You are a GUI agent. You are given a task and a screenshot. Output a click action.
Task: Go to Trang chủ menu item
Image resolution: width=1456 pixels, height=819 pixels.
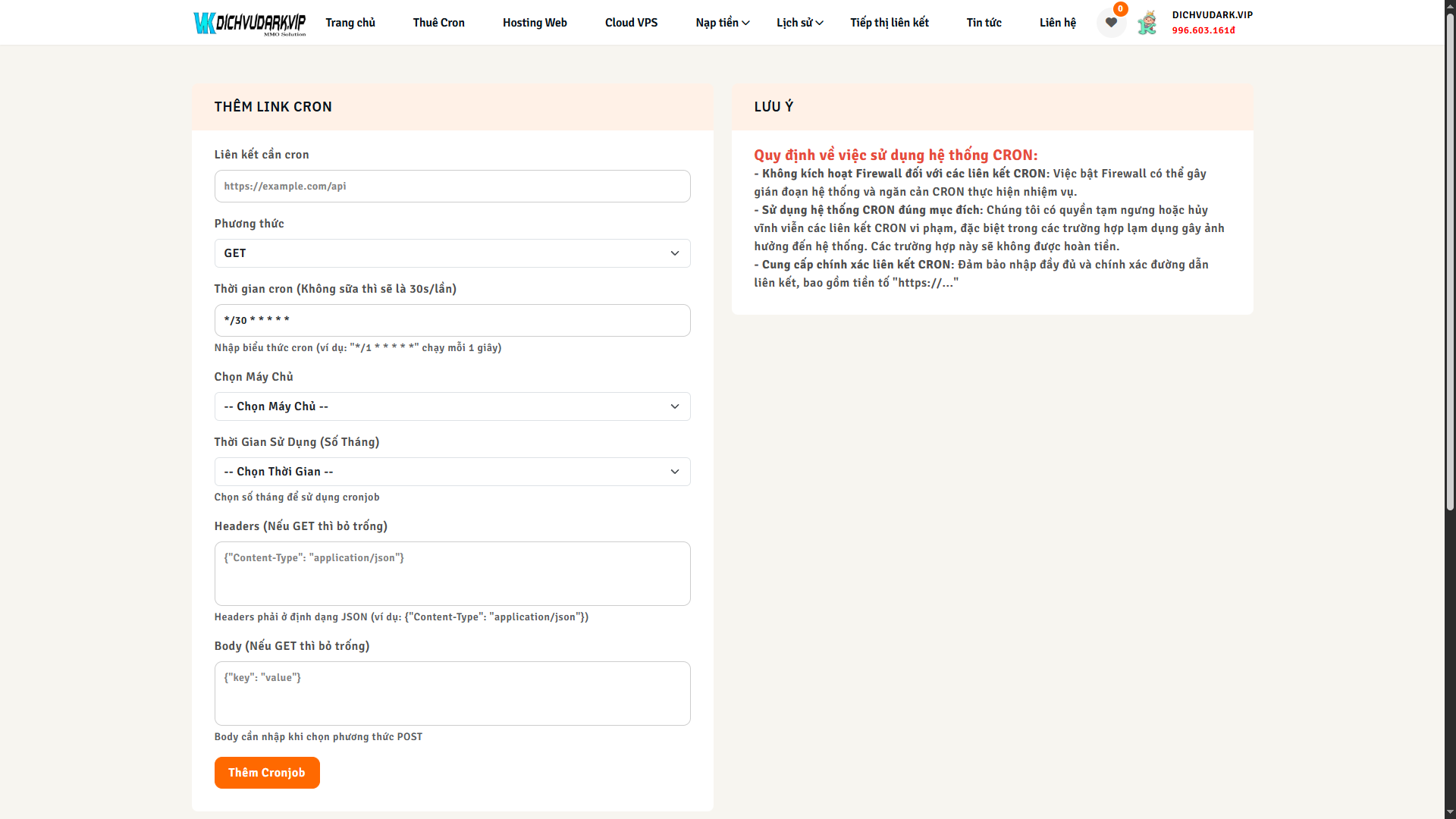pyautogui.click(x=350, y=23)
